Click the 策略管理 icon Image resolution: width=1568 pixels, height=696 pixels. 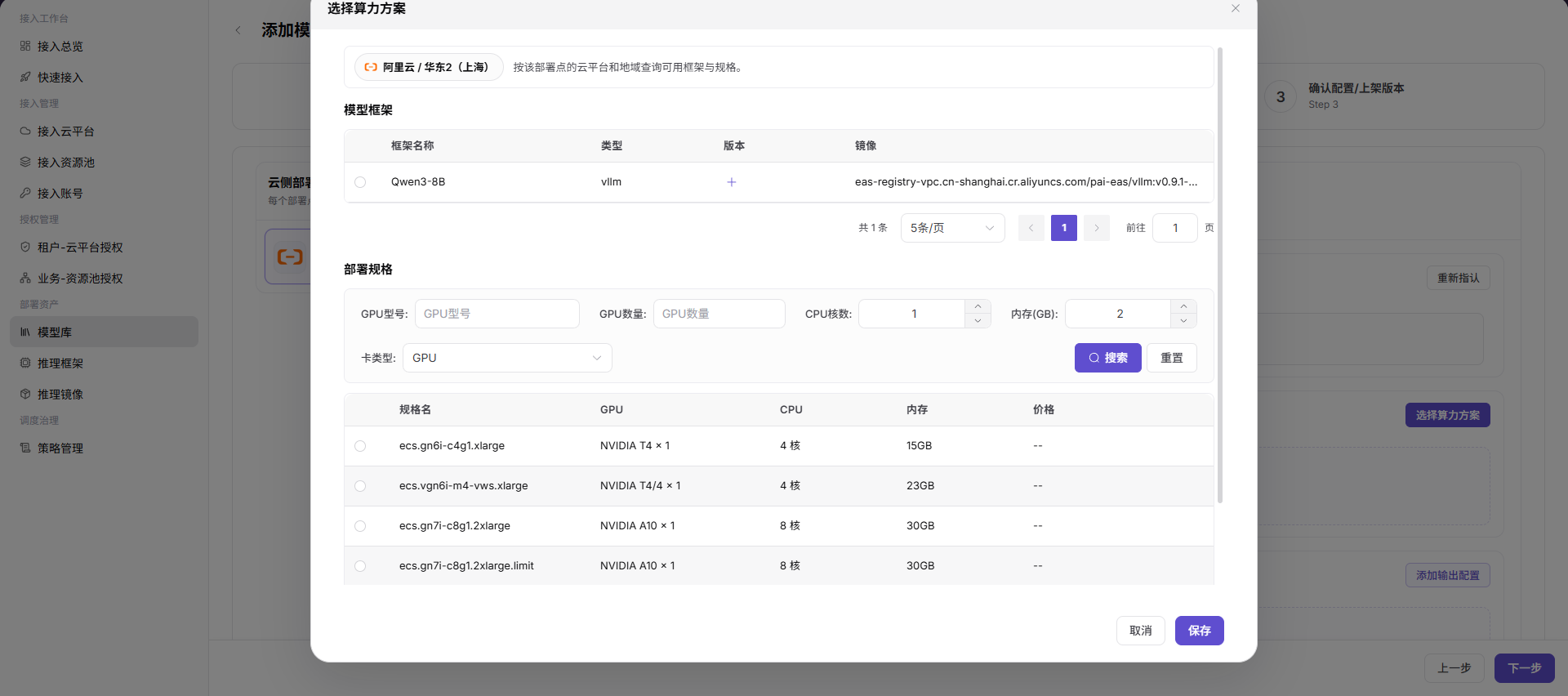coord(25,448)
